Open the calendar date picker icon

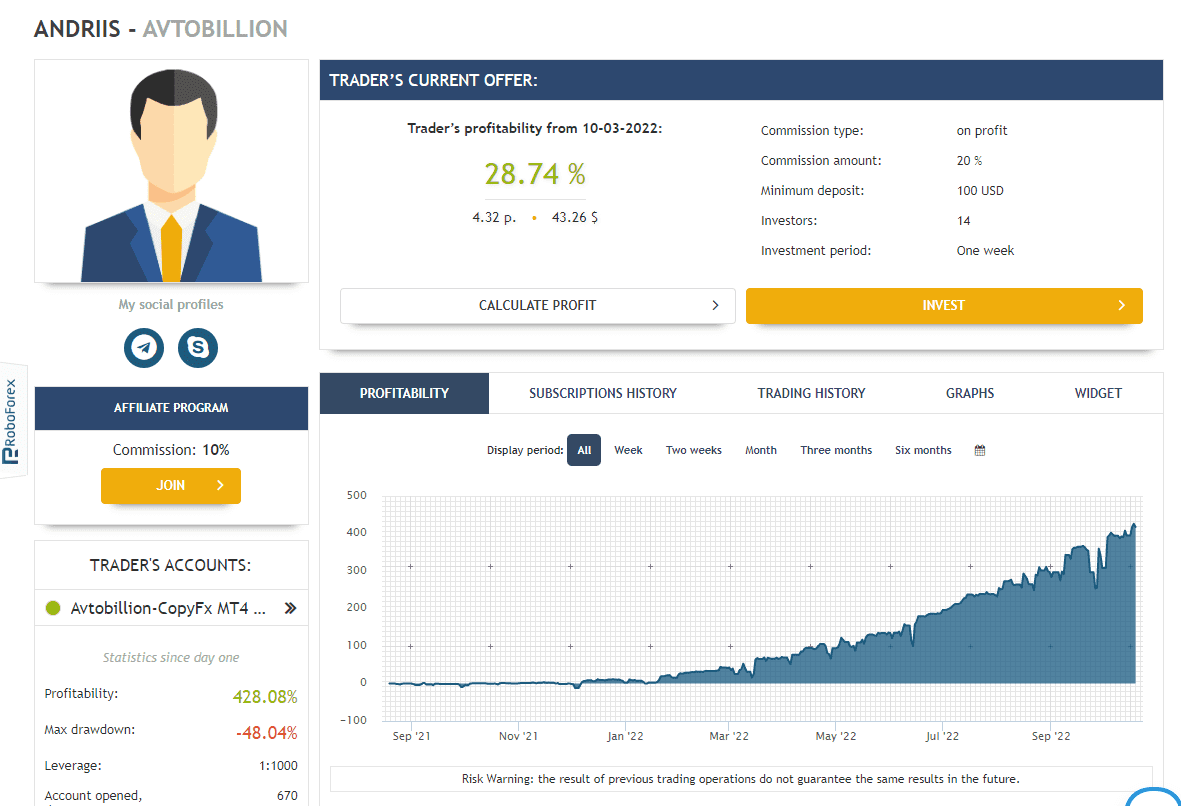point(980,450)
